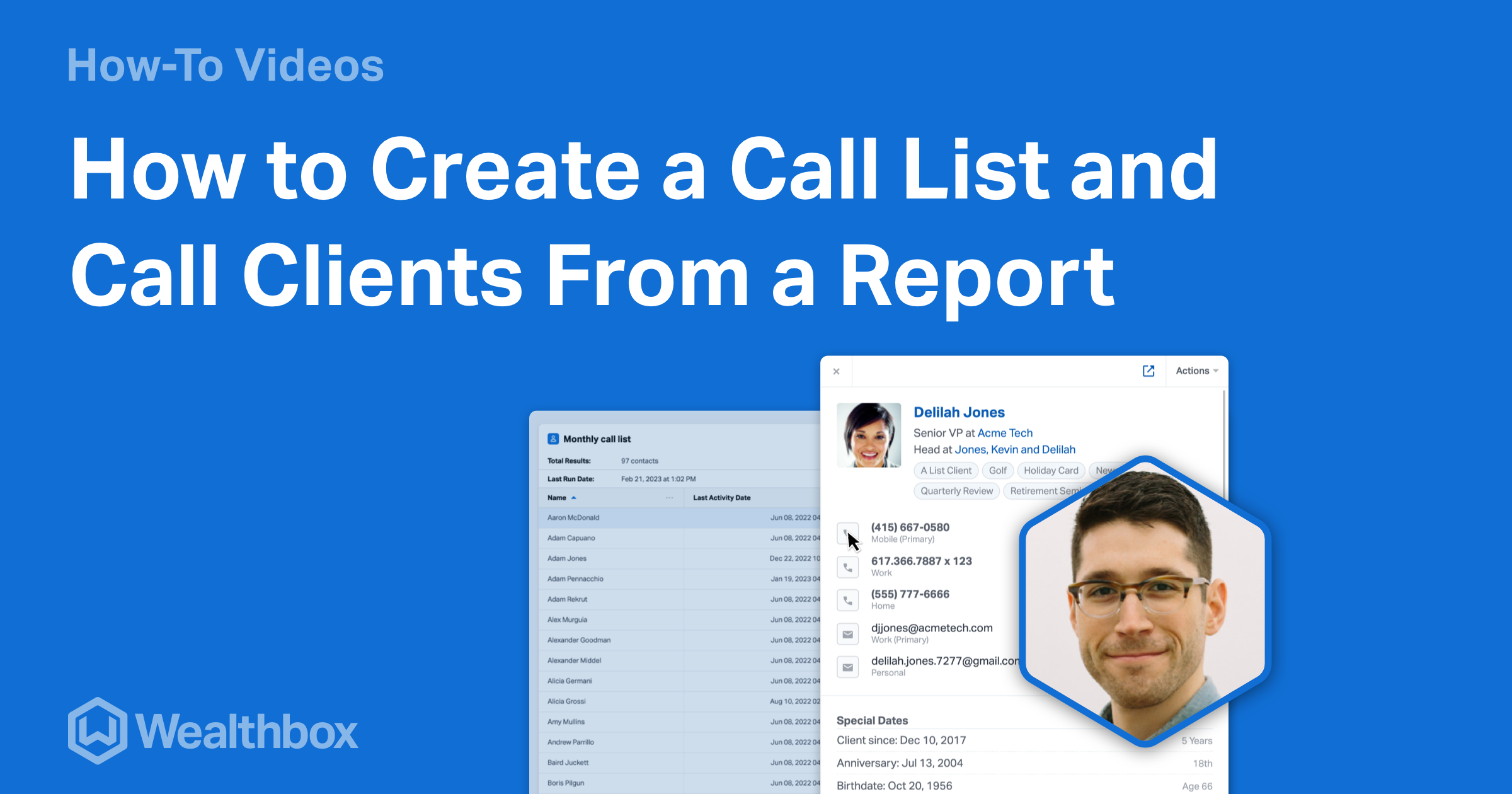Image resolution: width=1512 pixels, height=794 pixels.
Task: Select the A List Client tag
Action: click(946, 470)
